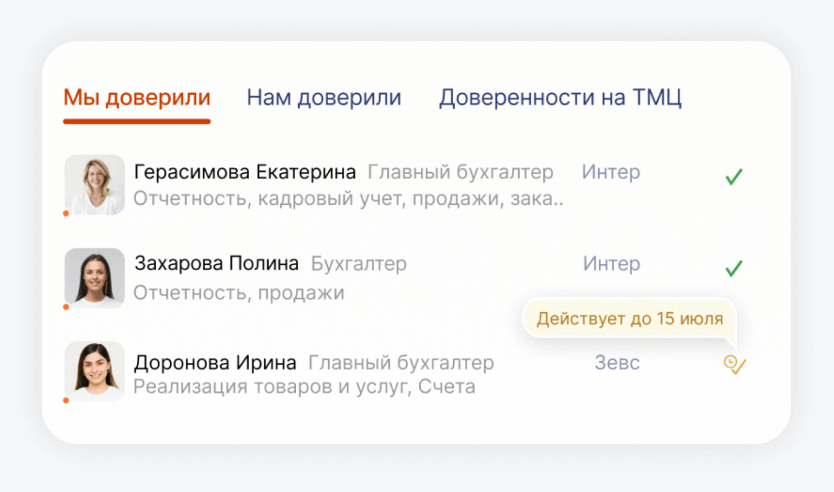Click the Зевс organization label

coord(617,362)
